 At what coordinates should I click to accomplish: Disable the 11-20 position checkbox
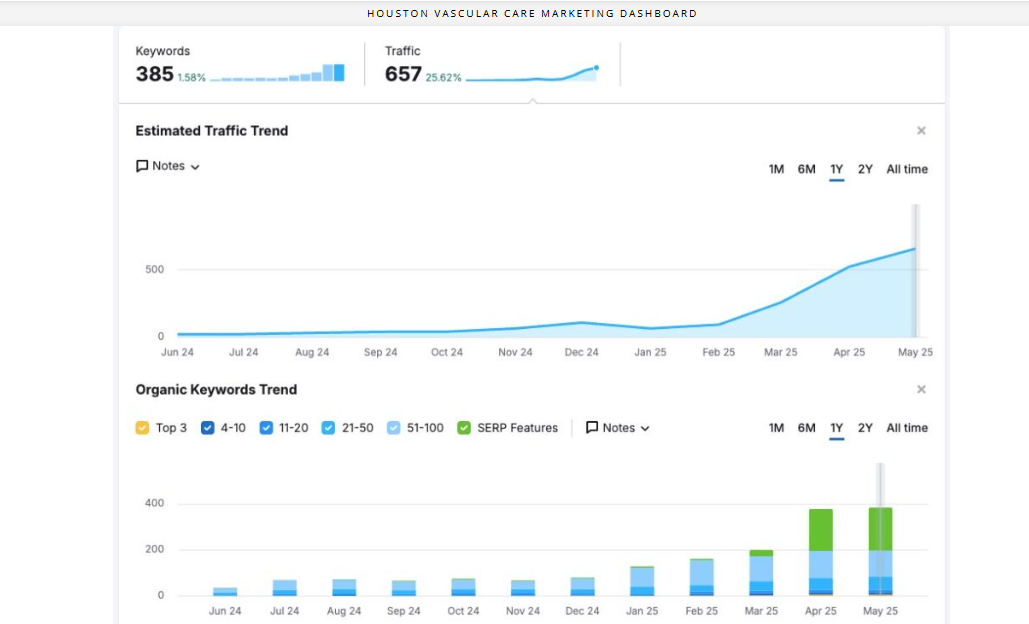click(x=266, y=428)
